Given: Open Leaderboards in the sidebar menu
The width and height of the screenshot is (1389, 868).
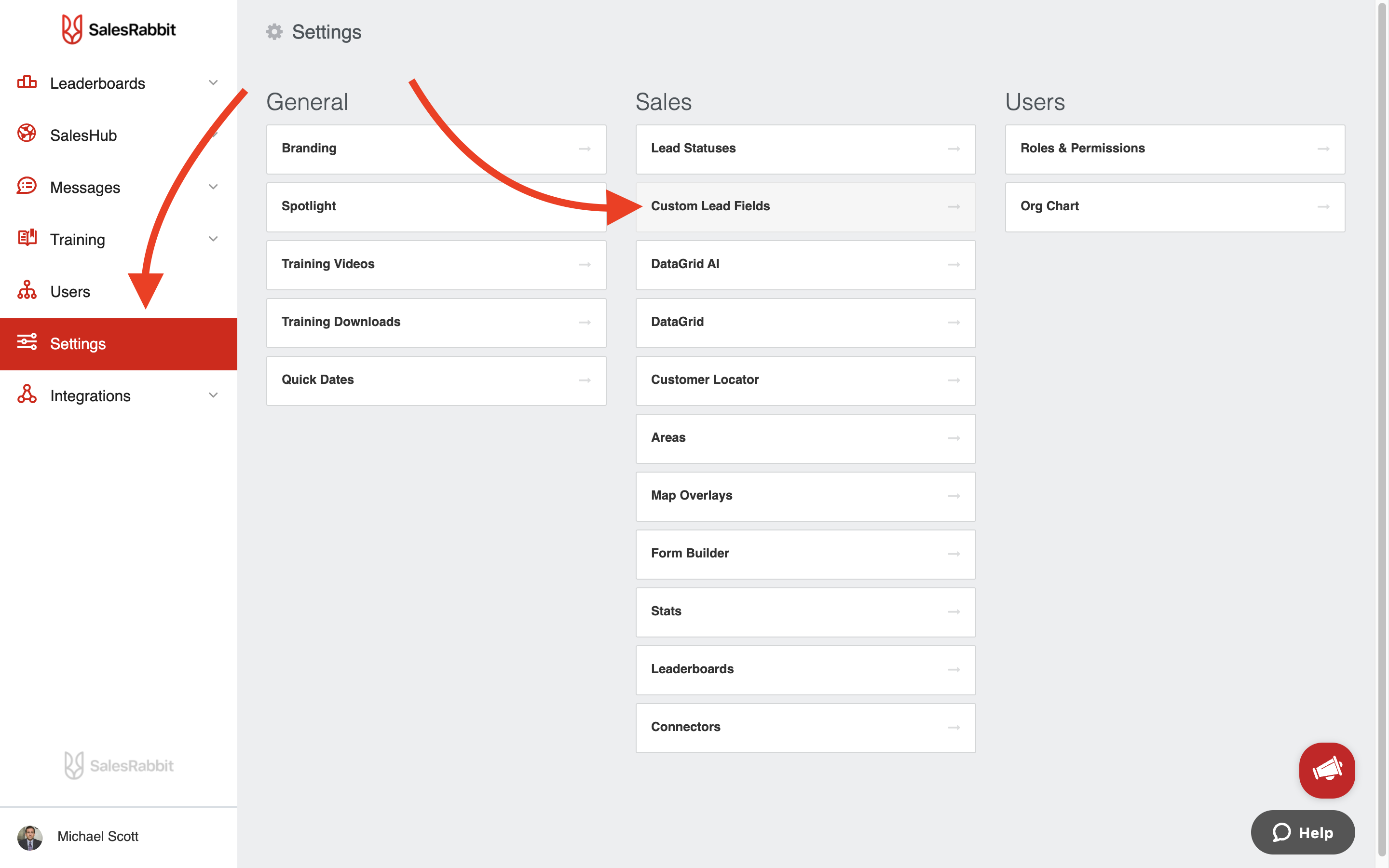Looking at the screenshot, I should point(118,83).
